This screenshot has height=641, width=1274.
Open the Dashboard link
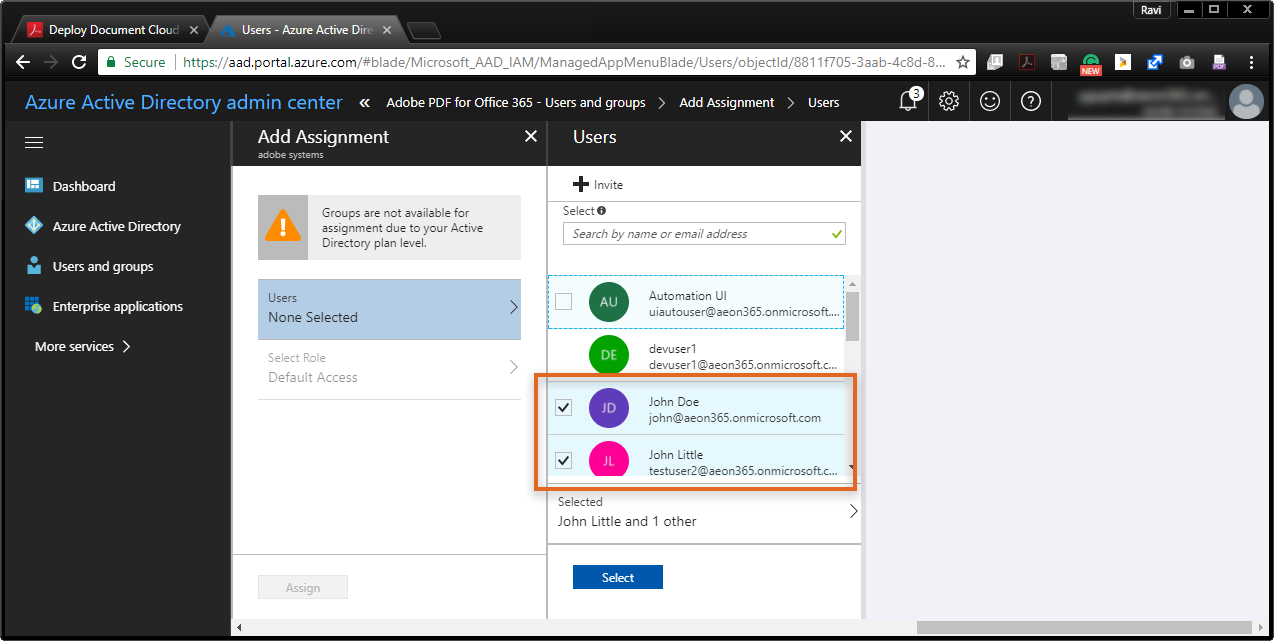pos(85,186)
